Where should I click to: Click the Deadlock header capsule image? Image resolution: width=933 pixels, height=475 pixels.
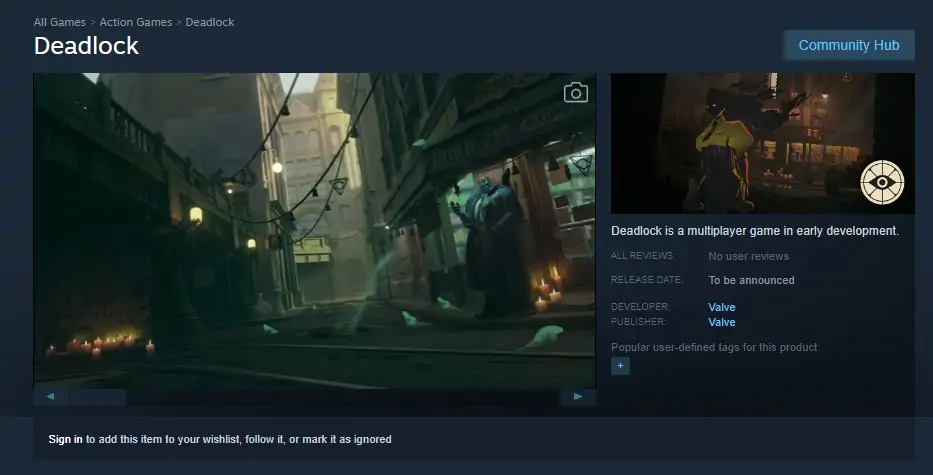(x=763, y=143)
